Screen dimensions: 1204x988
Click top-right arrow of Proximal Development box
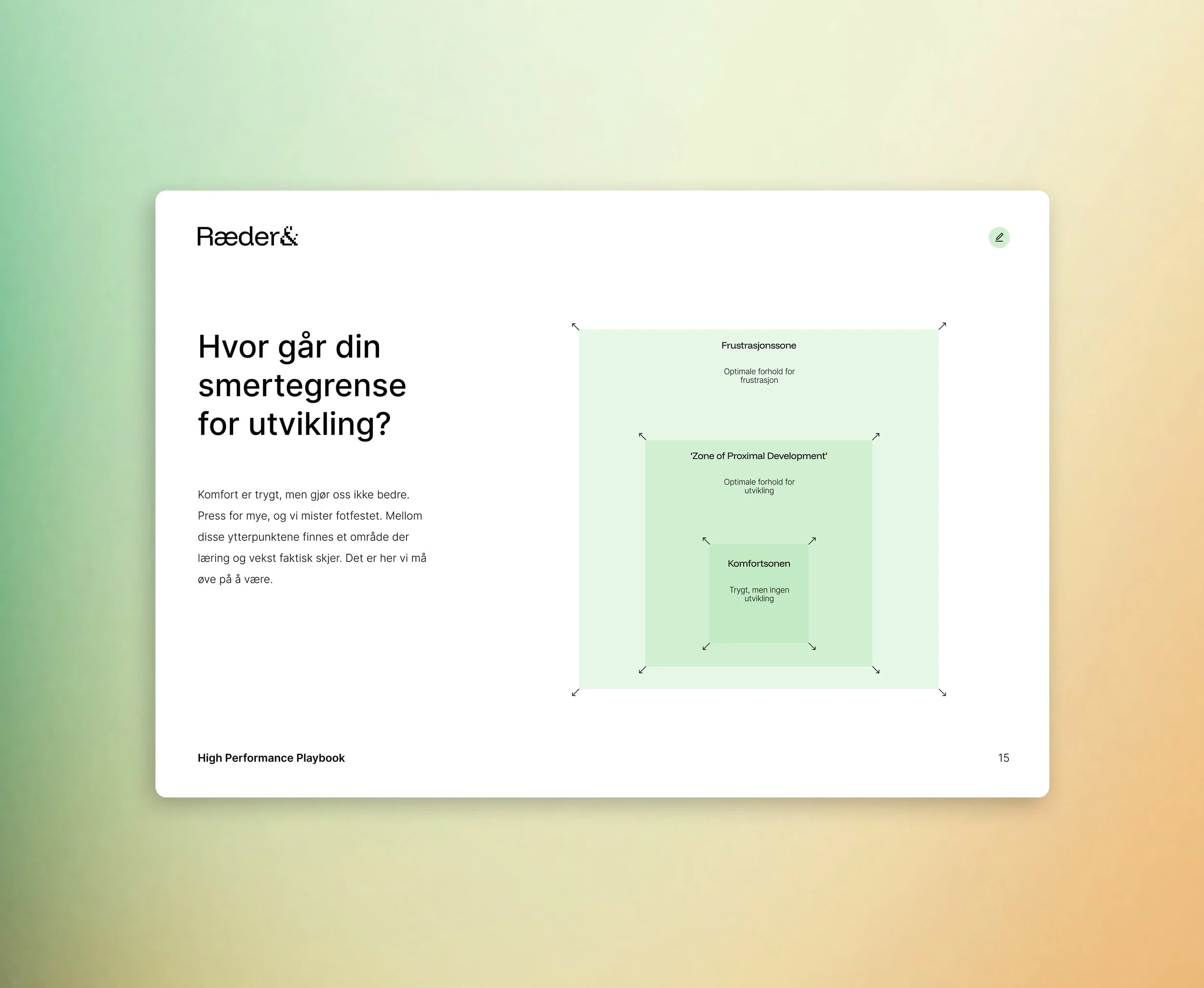[x=876, y=436]
